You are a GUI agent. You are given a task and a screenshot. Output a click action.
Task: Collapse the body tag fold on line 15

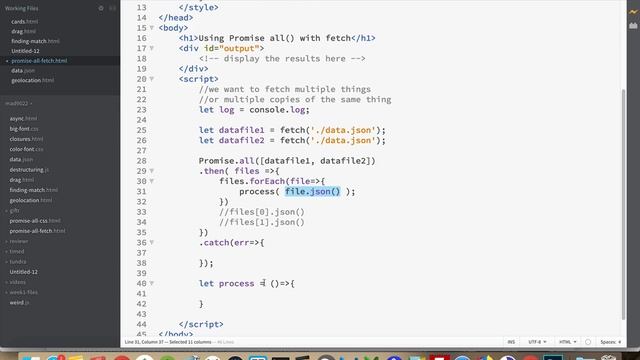(x=152, y=28)
